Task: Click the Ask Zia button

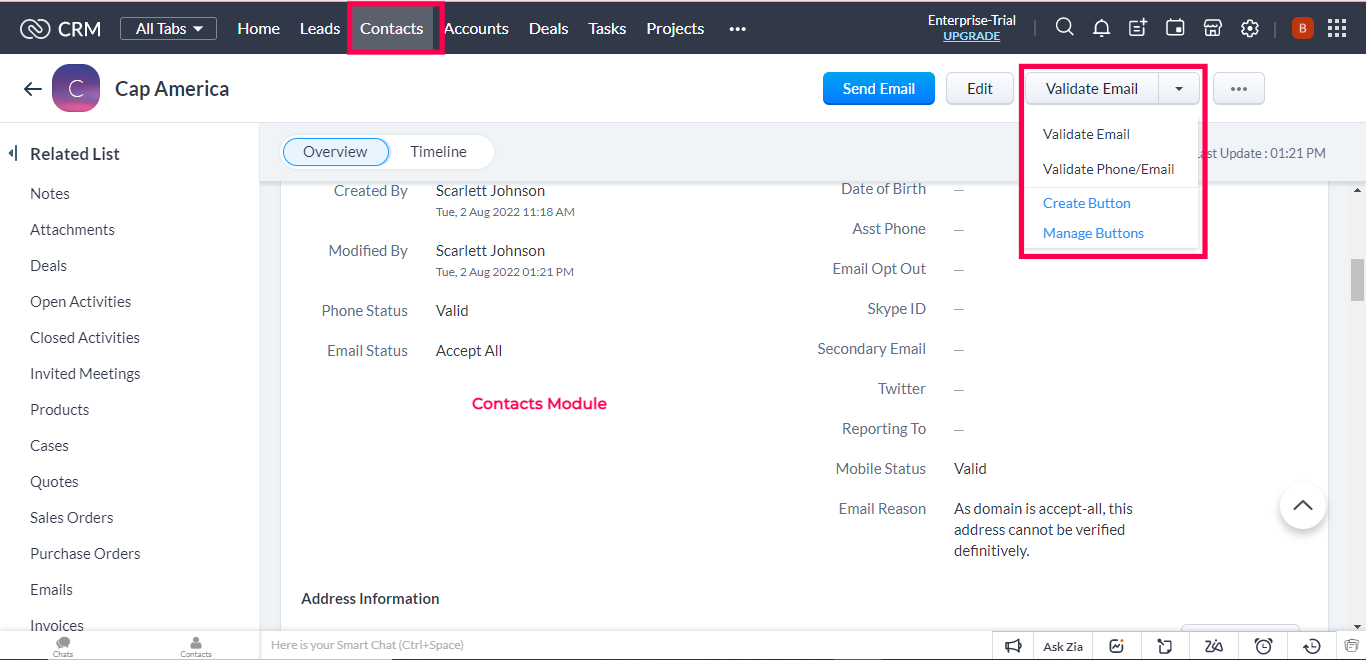Action: point(1063,646)
